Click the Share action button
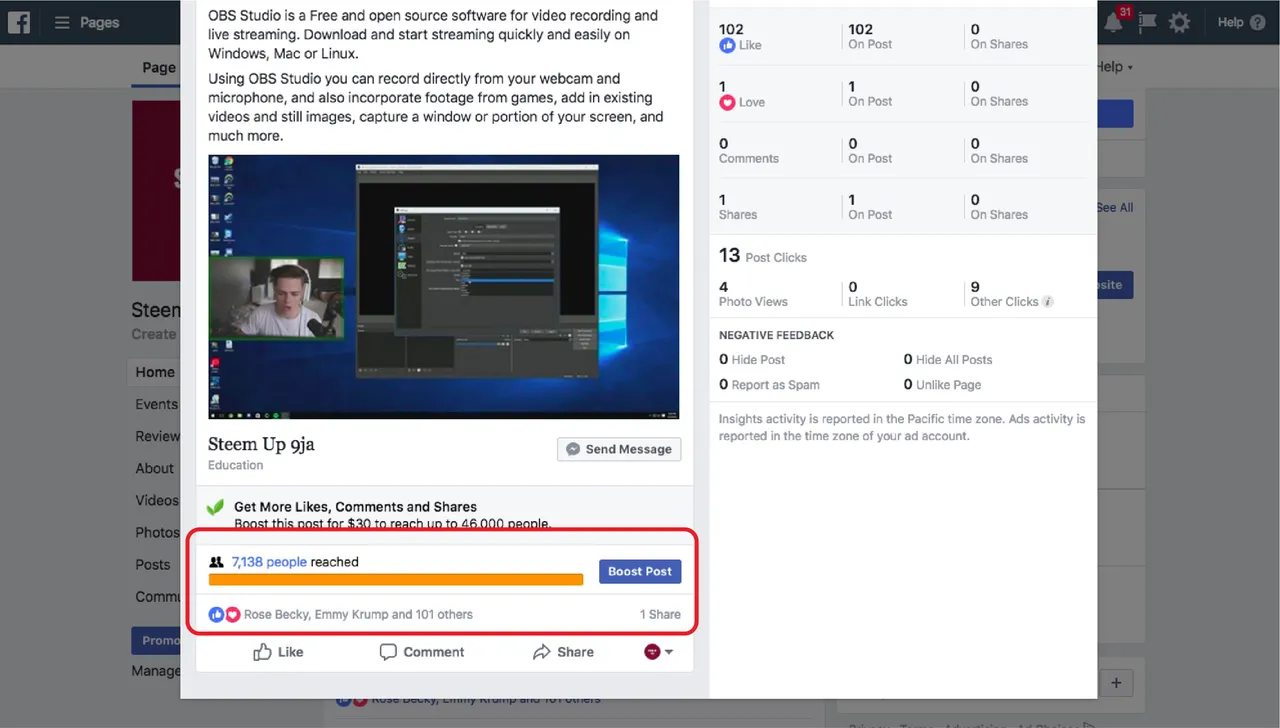Image resolution: width=1280 pixels, height=728 pixels. pos(562,652)
